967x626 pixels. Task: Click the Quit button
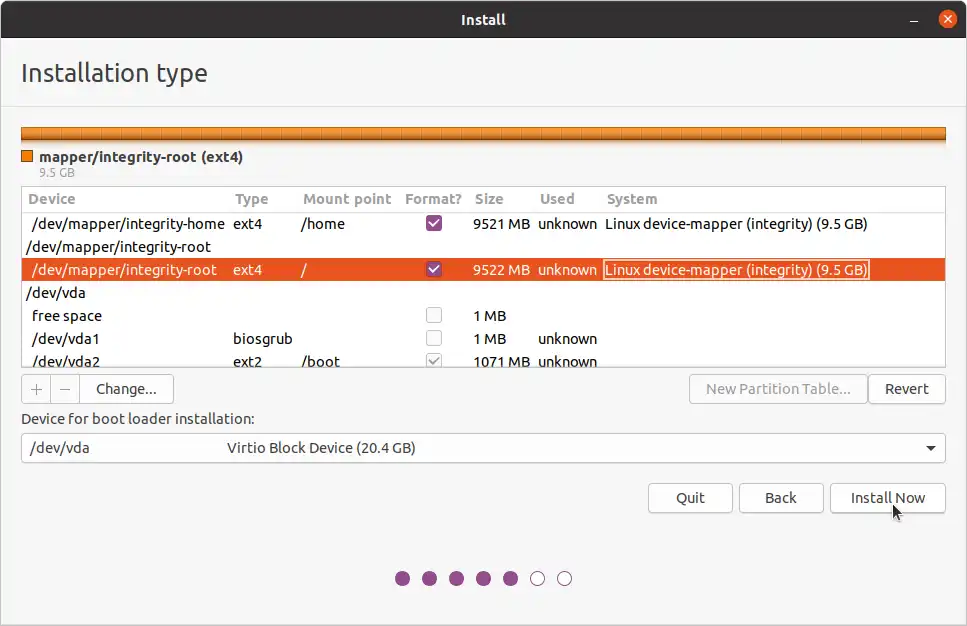690,498
